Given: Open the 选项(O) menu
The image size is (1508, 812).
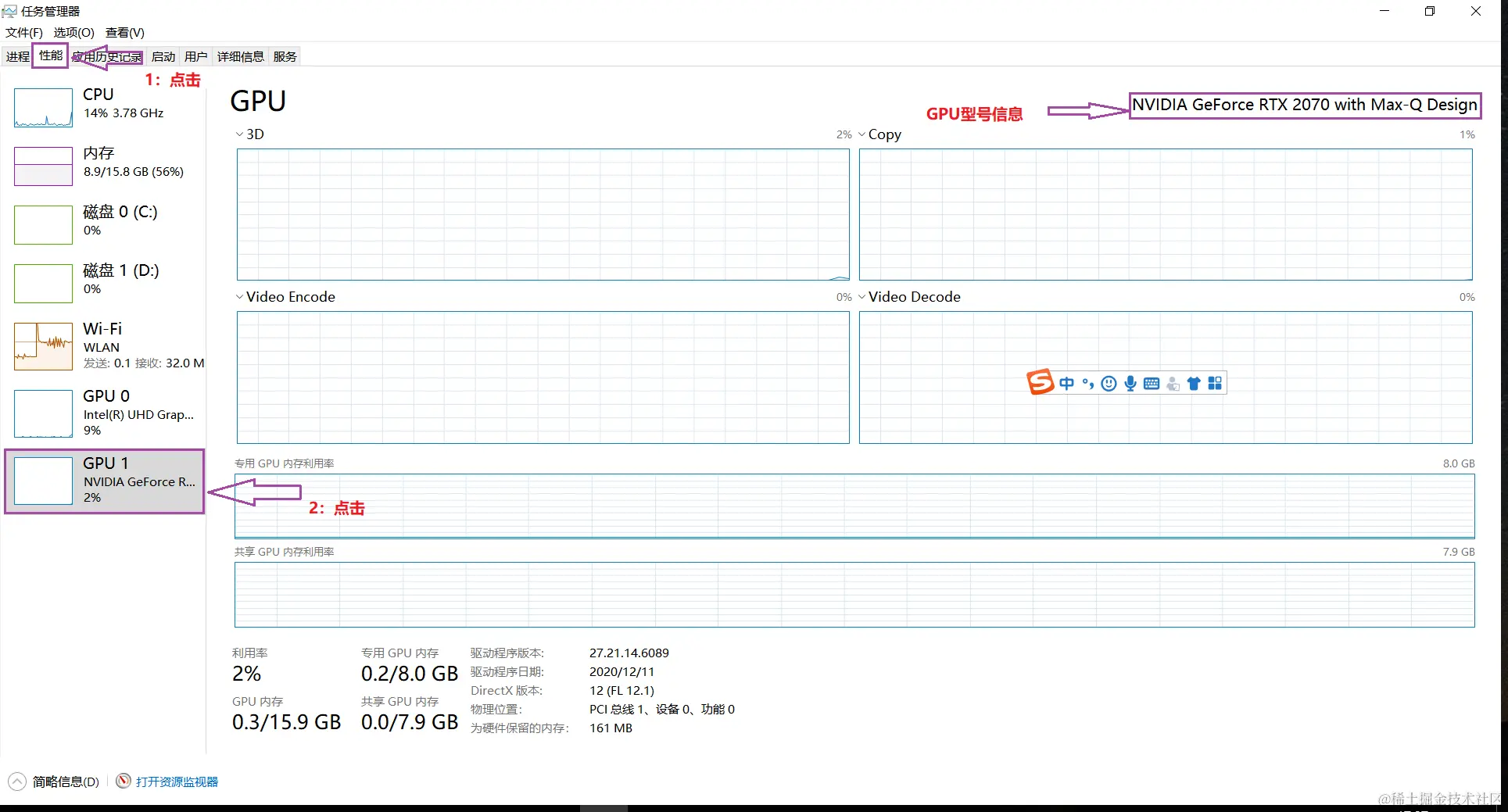Looking at the screenshot, I should point(73,33).
